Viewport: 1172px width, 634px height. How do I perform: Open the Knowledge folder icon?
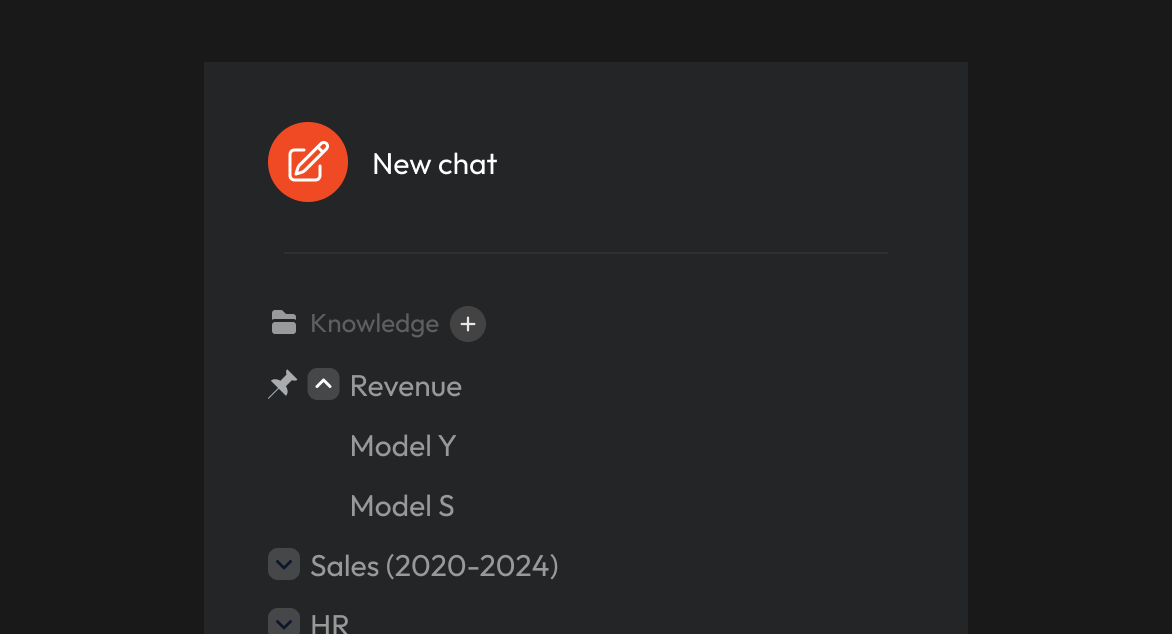tap(284, 323)
